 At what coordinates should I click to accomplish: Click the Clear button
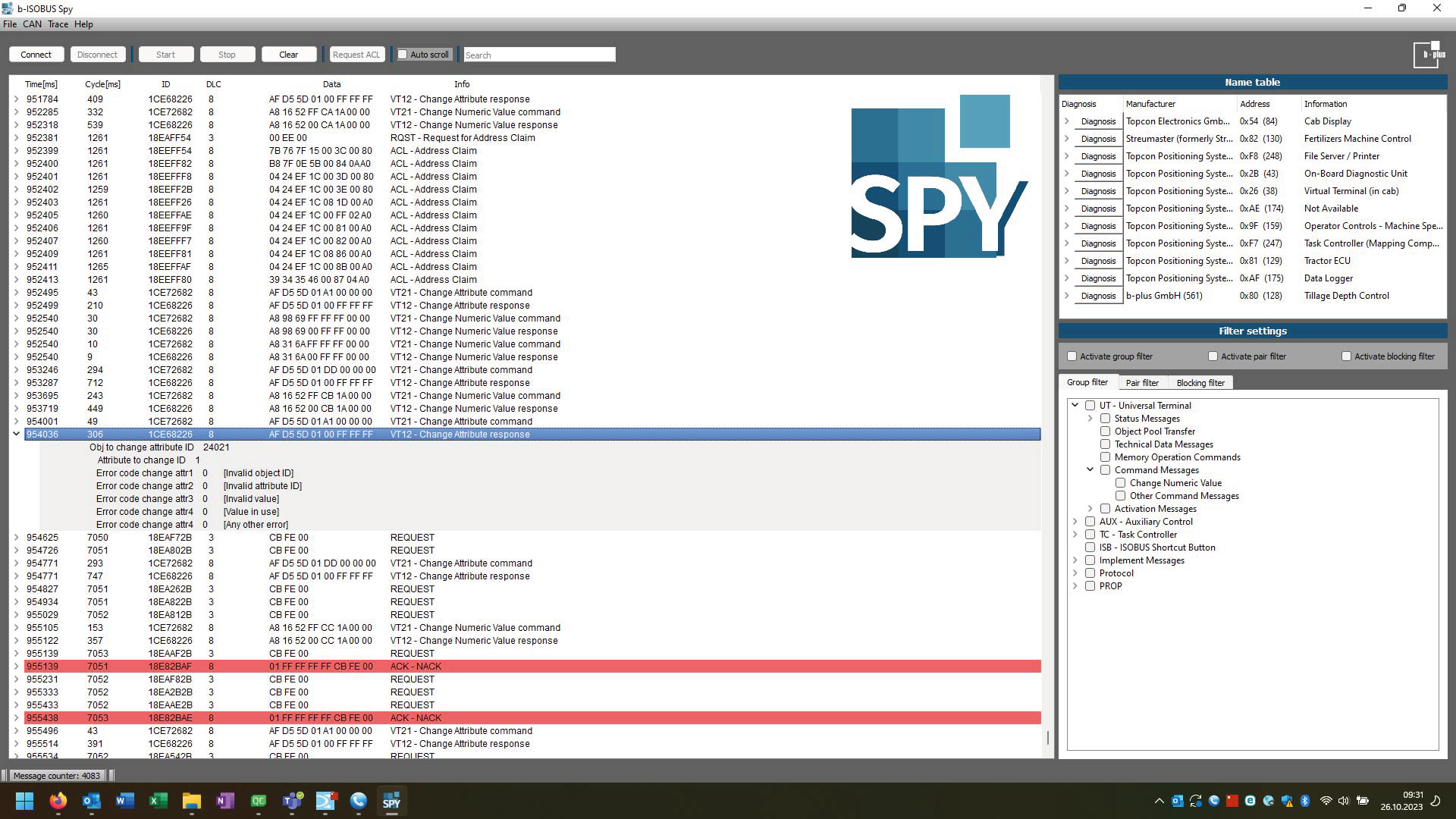tap(288, 55)
